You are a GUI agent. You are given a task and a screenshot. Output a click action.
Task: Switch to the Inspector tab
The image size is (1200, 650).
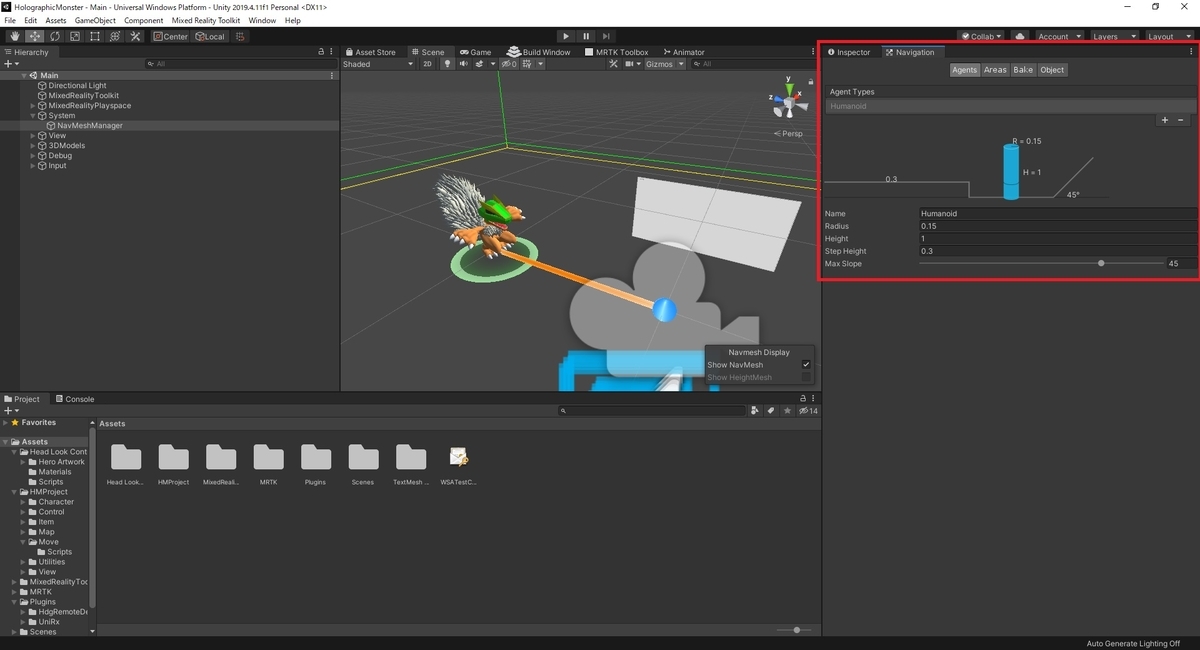pos(849,52)
